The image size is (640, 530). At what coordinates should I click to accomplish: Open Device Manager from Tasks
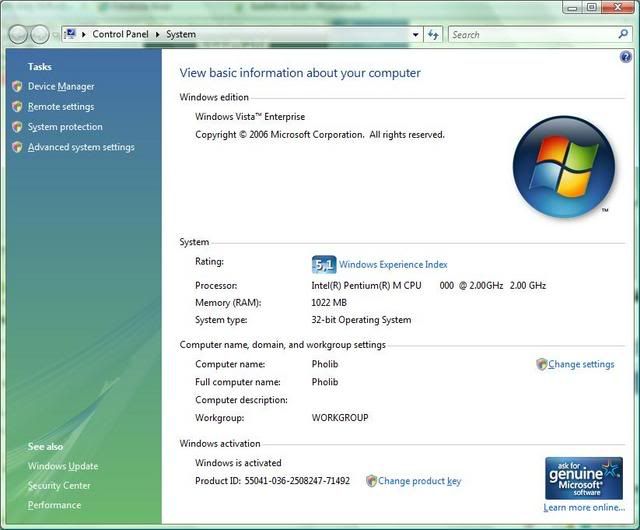[61, 87]
